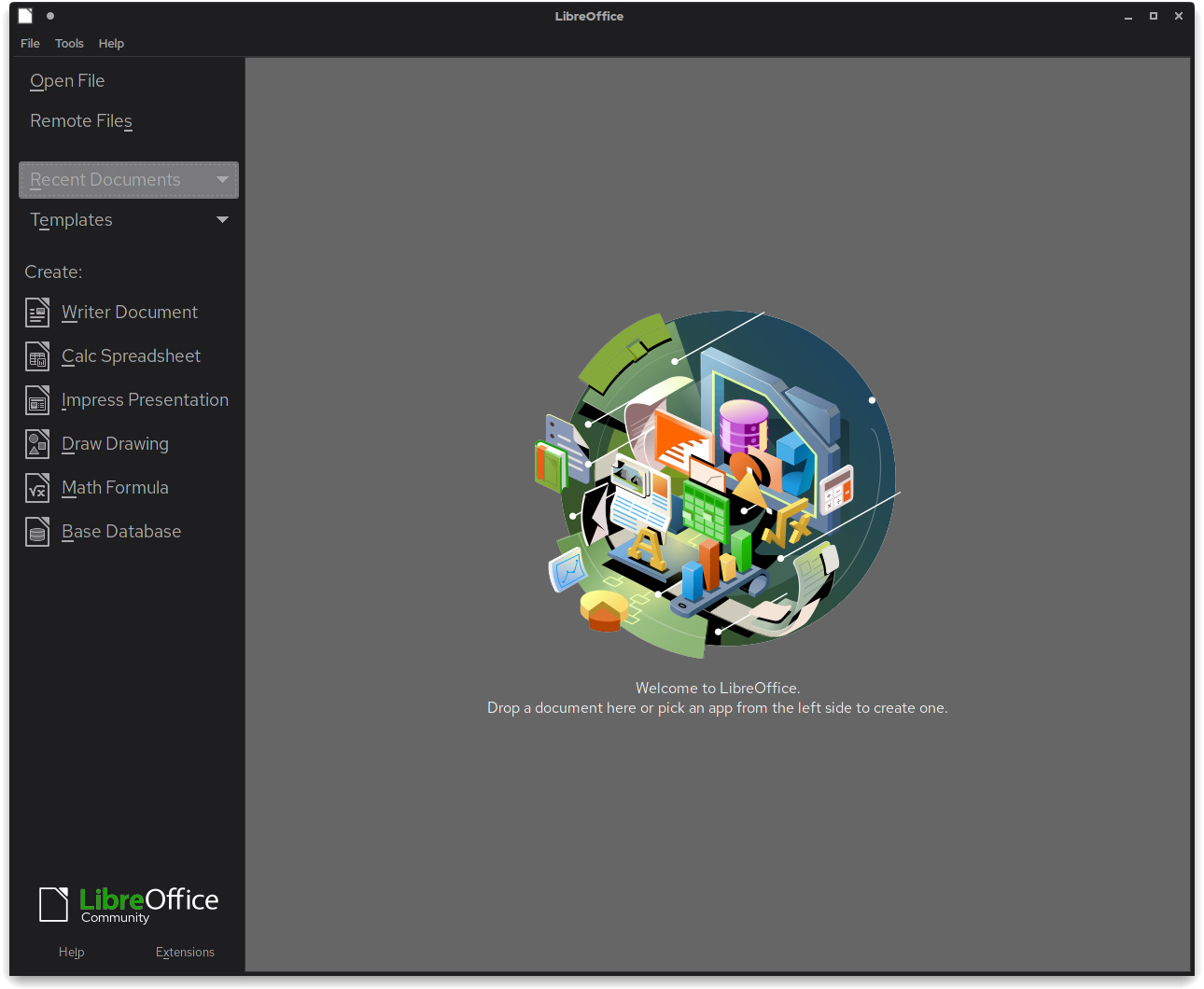Open the Help menu in menu bar
The height and width of the screenshot is (989, 1204).
[x=111, y=44]
